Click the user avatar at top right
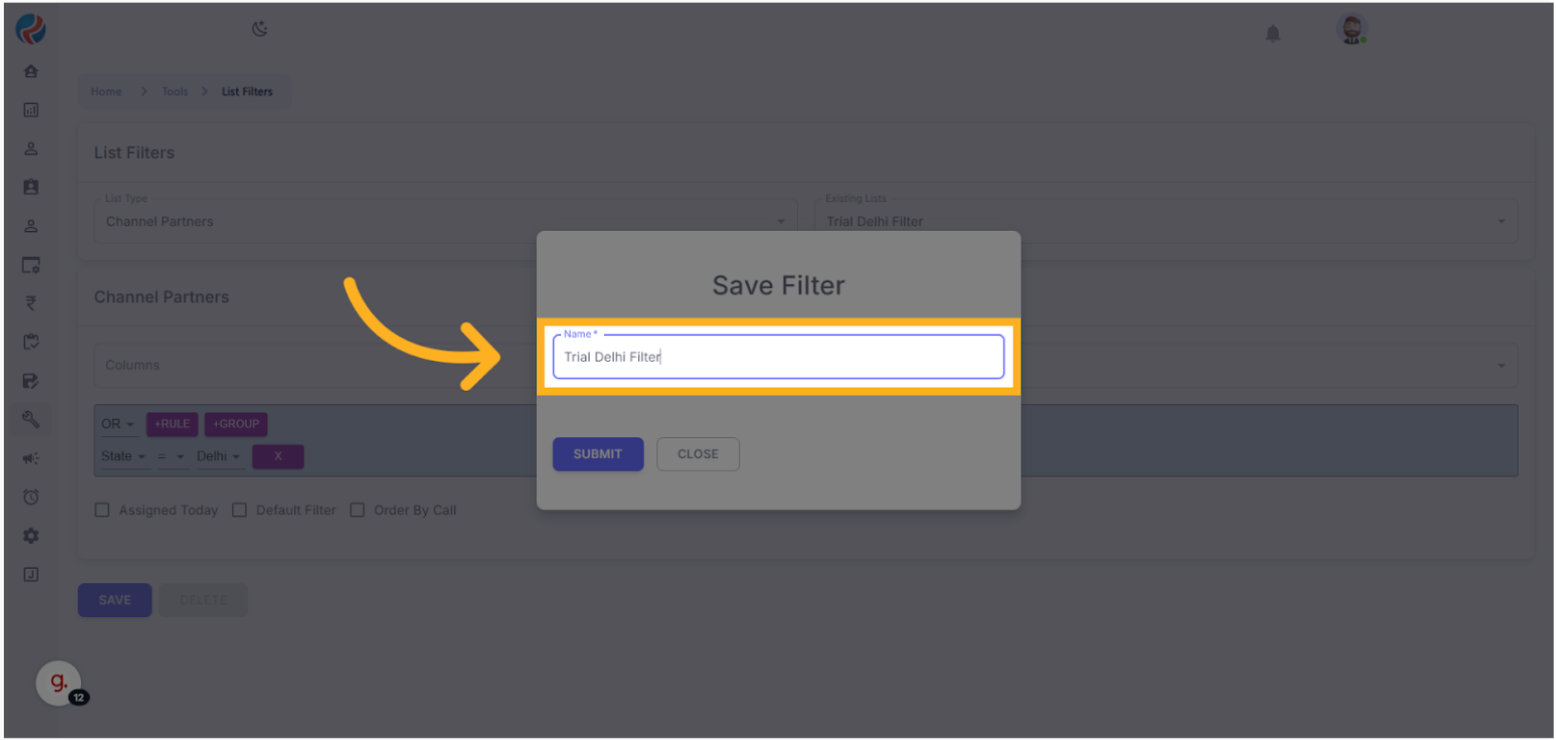 [x=1351, y=30]
